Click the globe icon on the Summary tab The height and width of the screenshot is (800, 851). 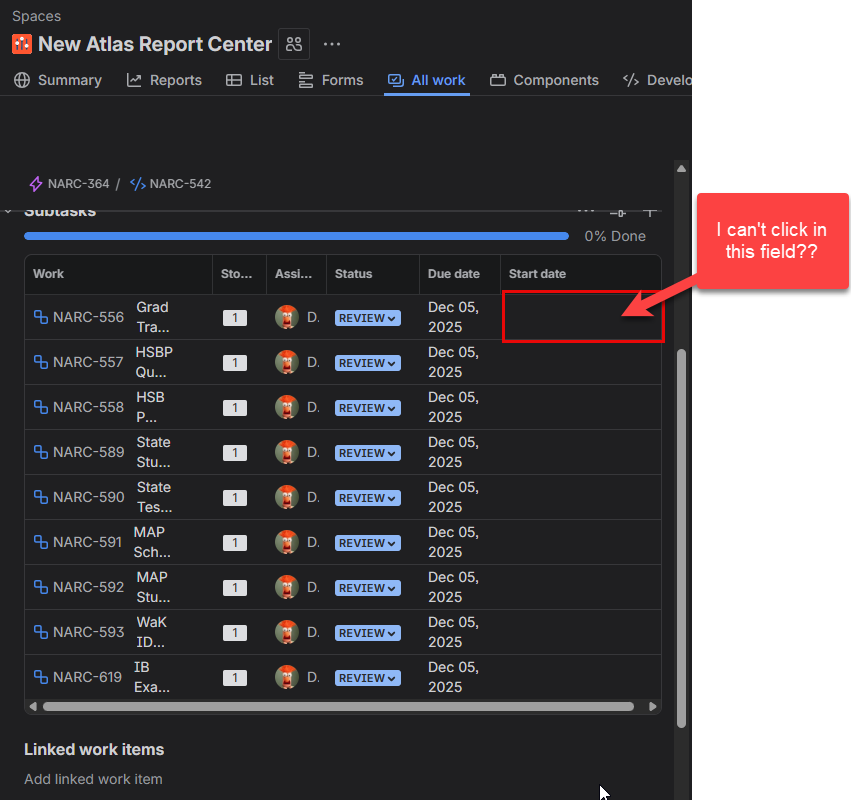coord(22,80)
